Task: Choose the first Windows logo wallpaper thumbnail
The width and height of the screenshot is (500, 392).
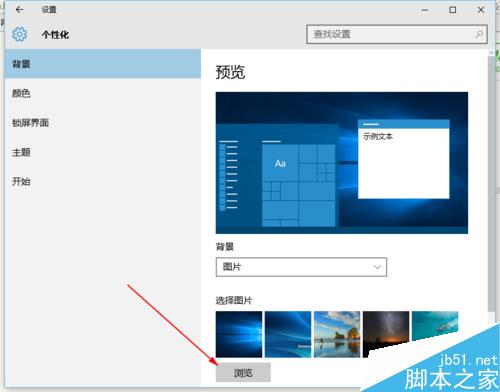Action: (239, 334)
